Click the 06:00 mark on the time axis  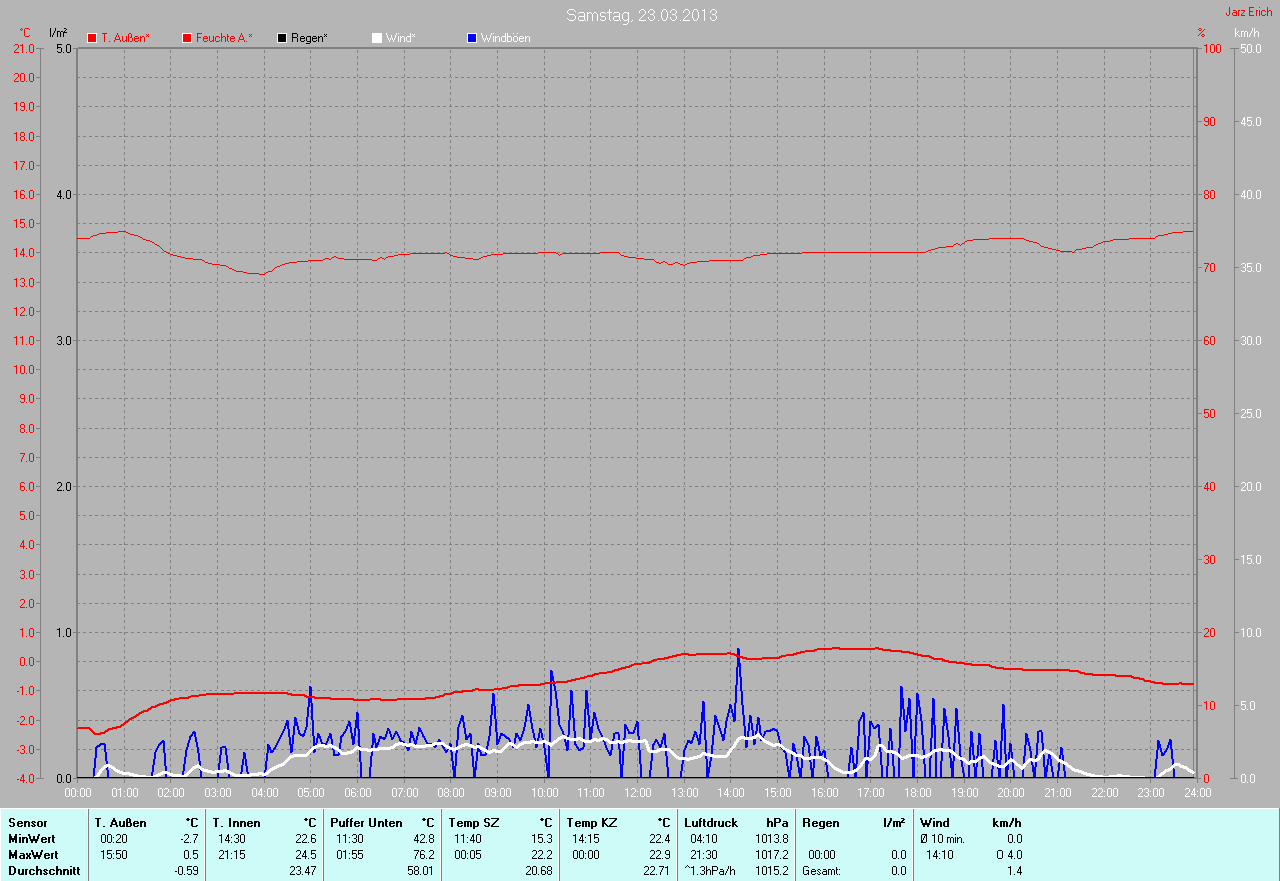click(x=357, y=793)
